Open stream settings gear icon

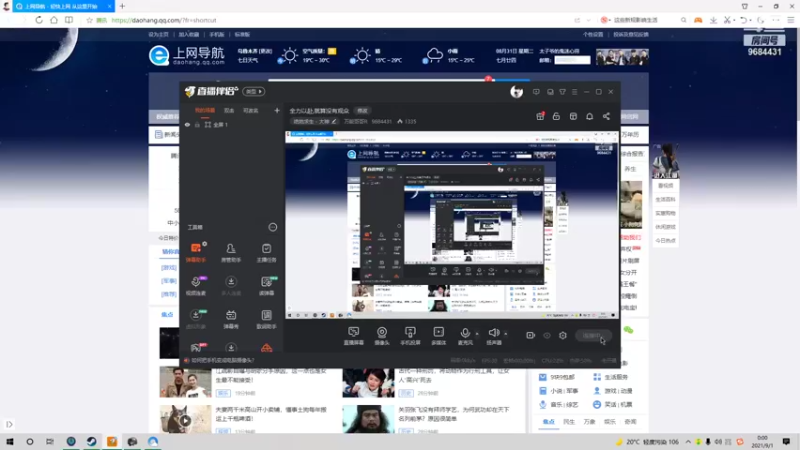(x=563, y=335)
